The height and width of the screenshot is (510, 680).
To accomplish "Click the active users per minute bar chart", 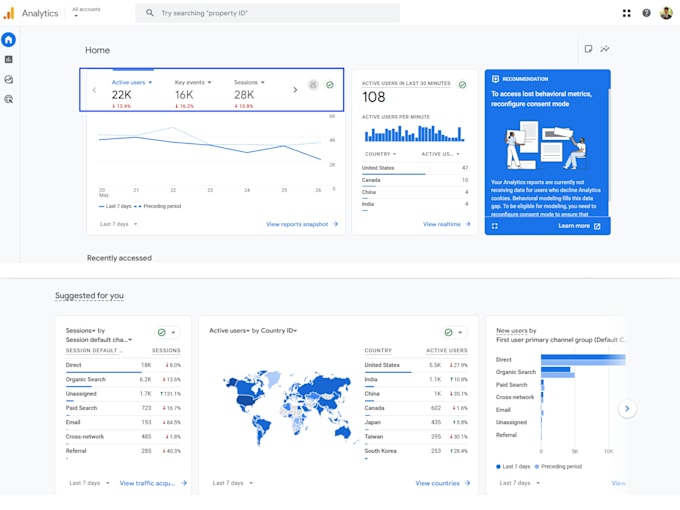I will click(414, 134).
